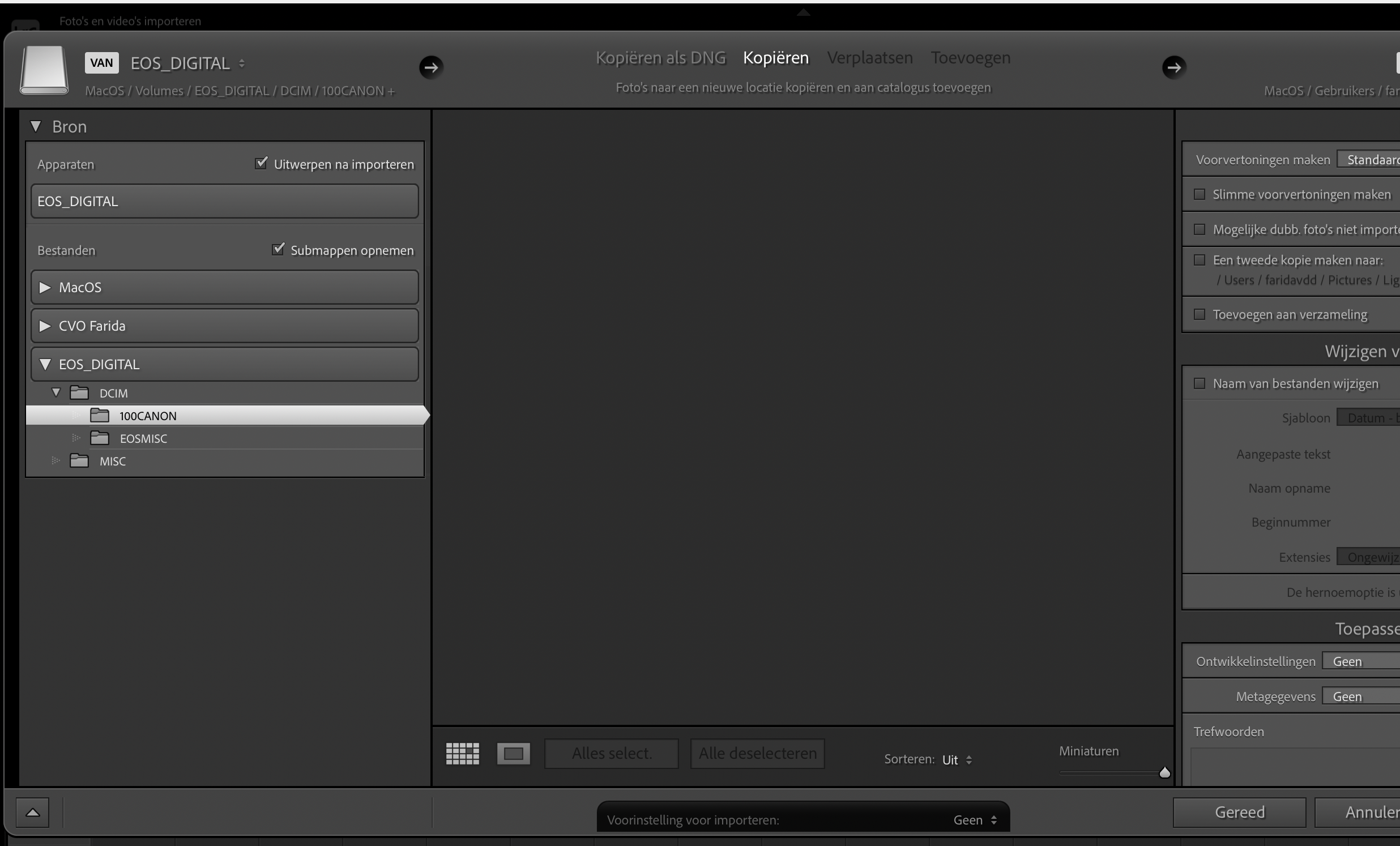1400x846 pixels.
Task: Click the arrow icon near the destination side
Action: point(1174,67)
